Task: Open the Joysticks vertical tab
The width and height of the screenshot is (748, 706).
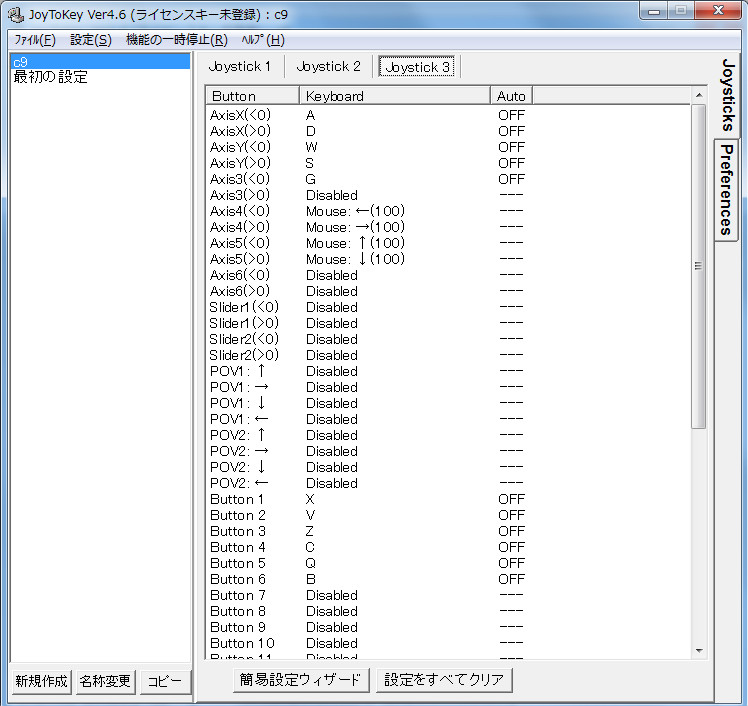Action: [727, 94]
